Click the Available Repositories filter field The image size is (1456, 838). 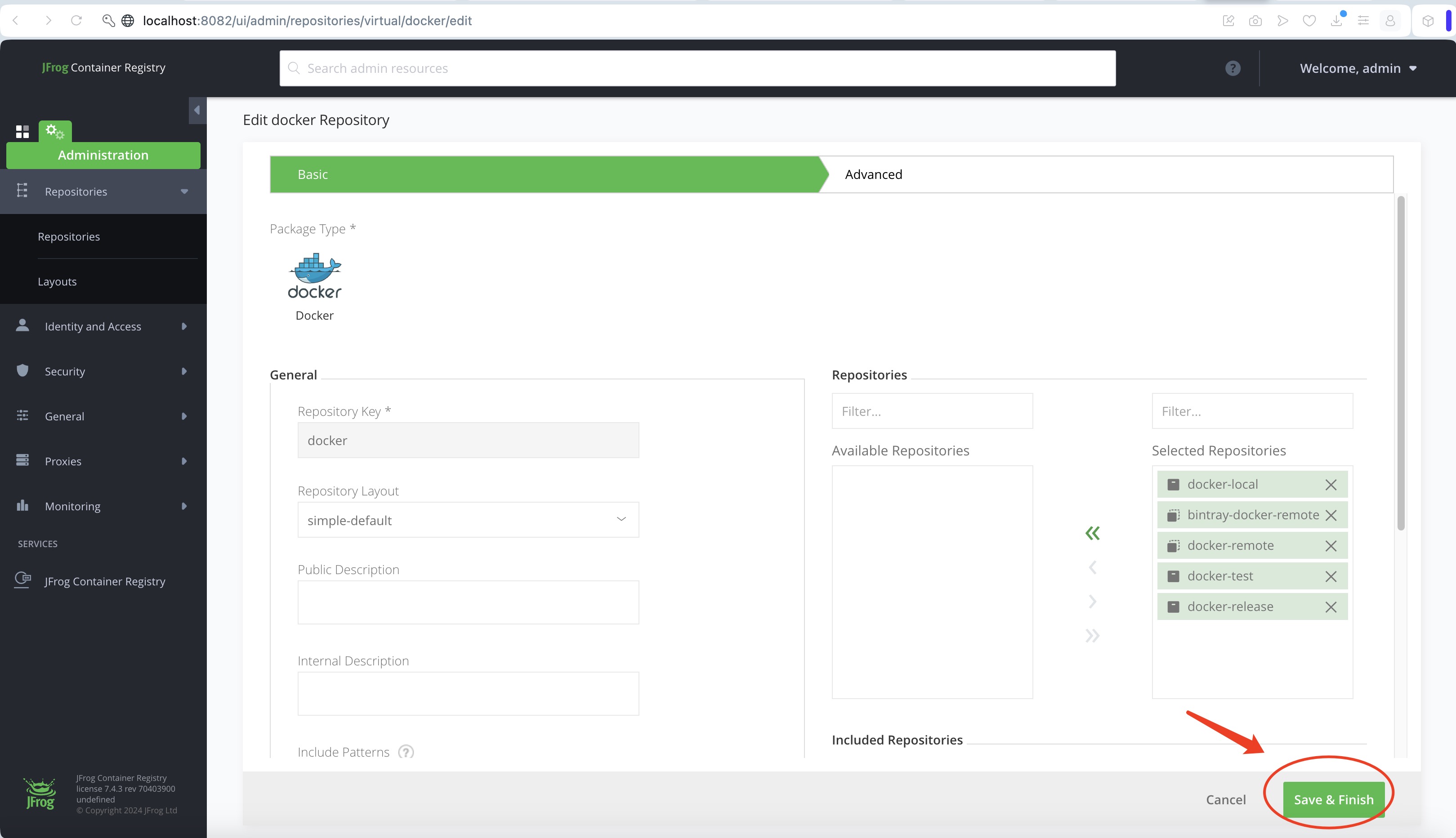pyautogui.click(x=932, y=411)
